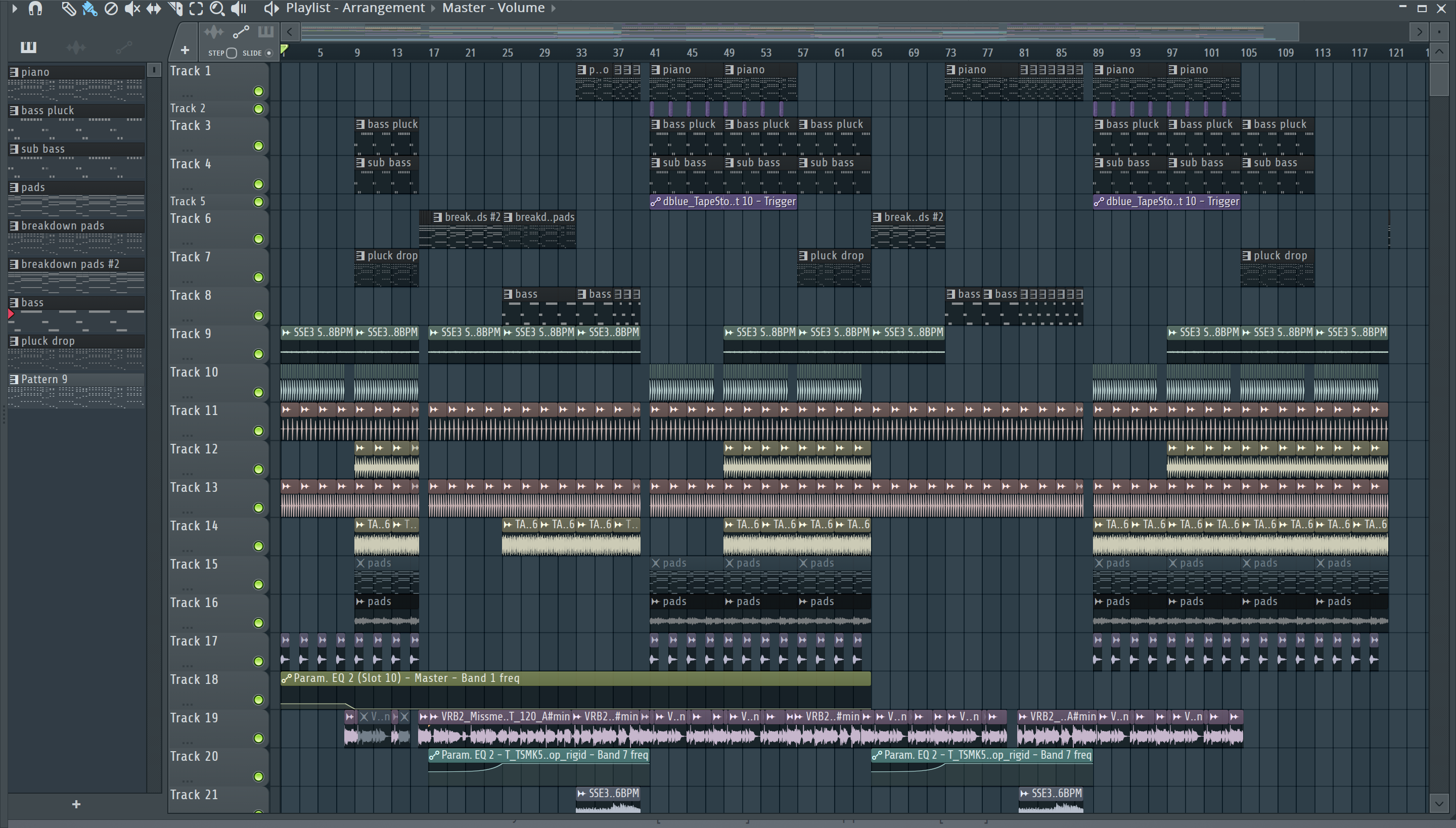Open the playlist options menu arrow
The width and height of the screenshot is (1456, 828).
[x=14, y=9]
